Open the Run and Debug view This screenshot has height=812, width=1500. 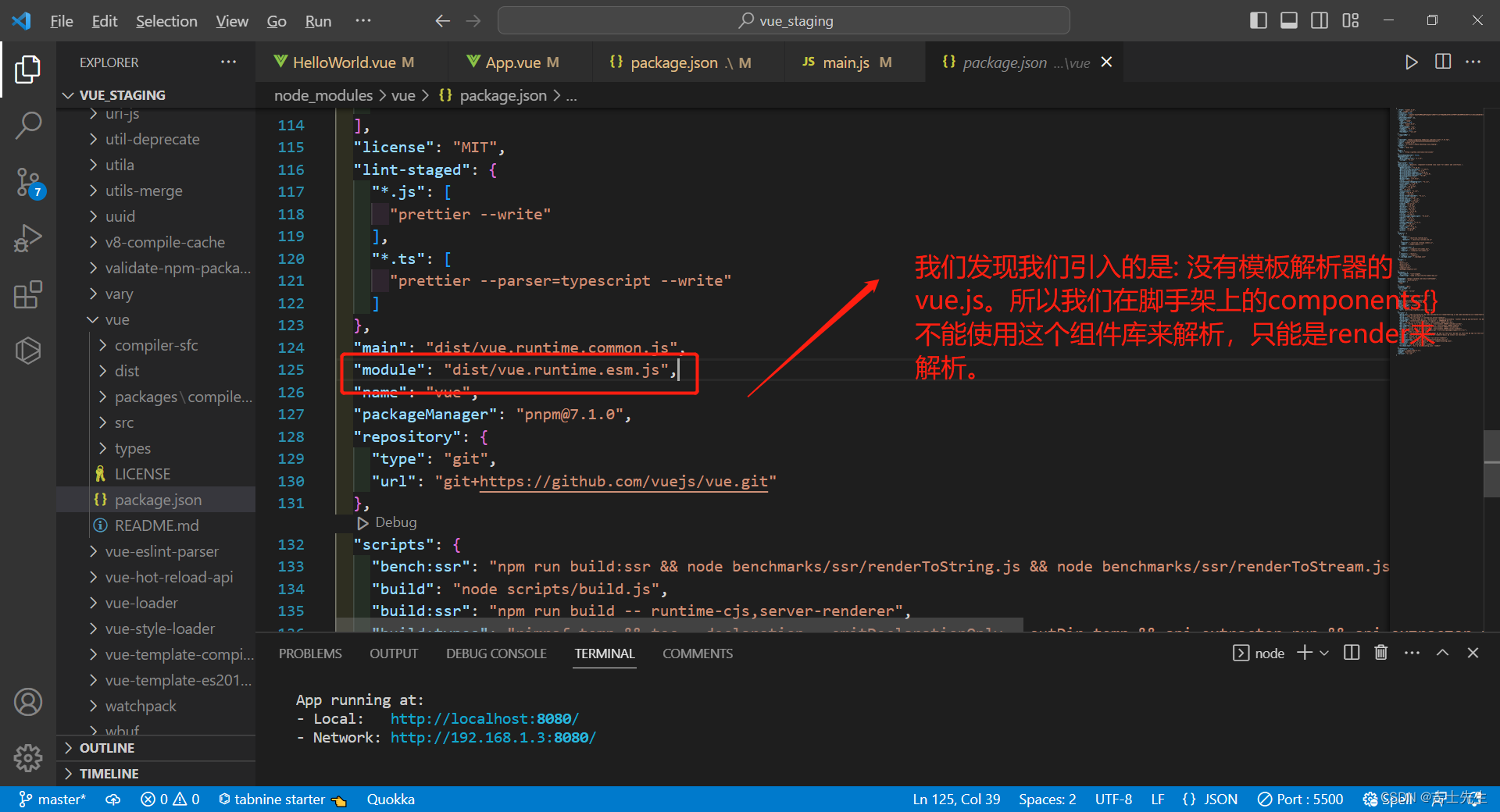point(28,238)
